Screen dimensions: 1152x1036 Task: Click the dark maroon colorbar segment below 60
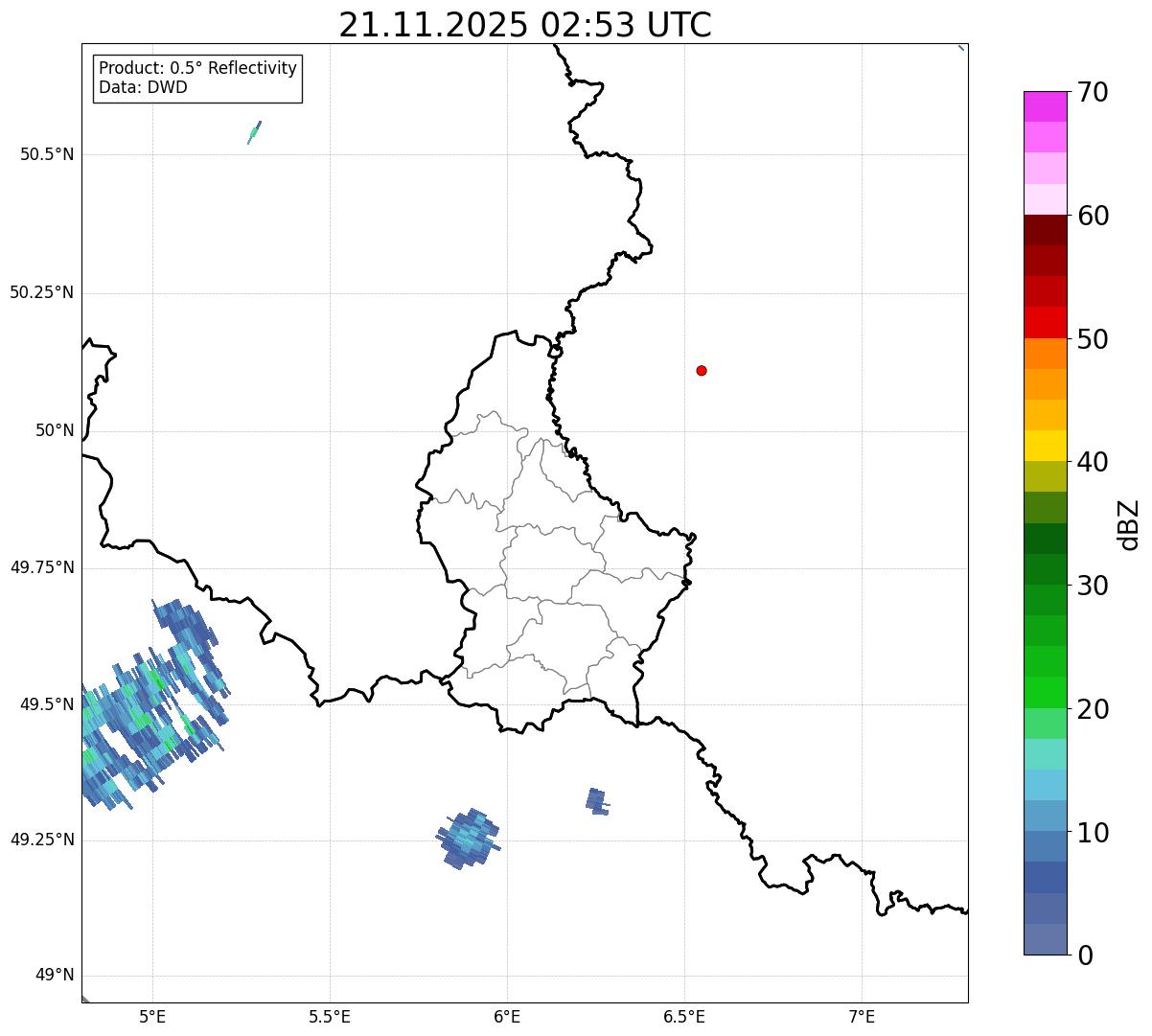tap(1045, 230)
